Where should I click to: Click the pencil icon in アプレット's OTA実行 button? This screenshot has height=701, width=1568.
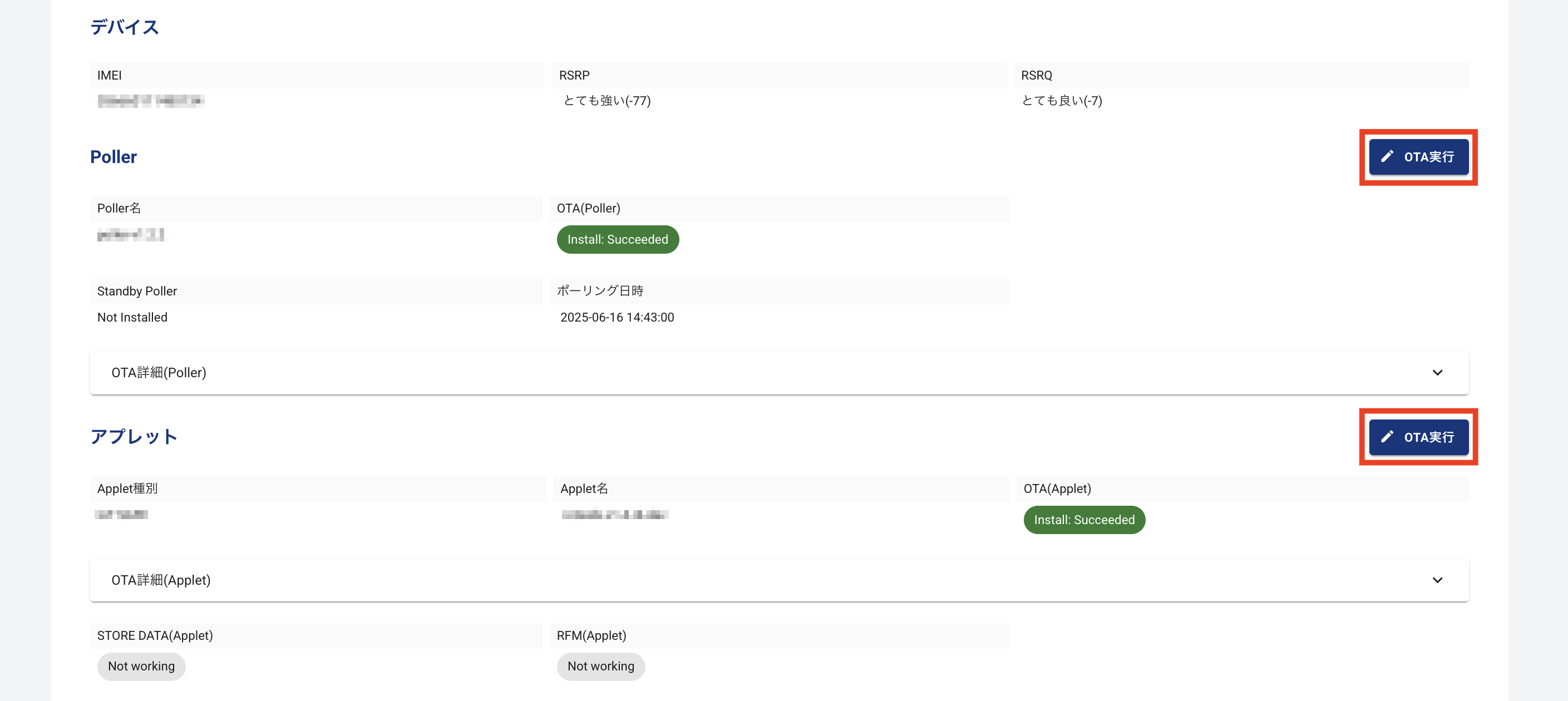1387,436
